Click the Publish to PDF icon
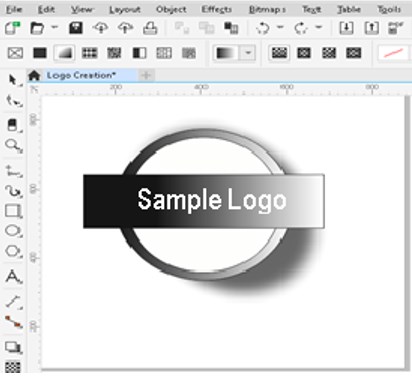 [x=396, y=28]
